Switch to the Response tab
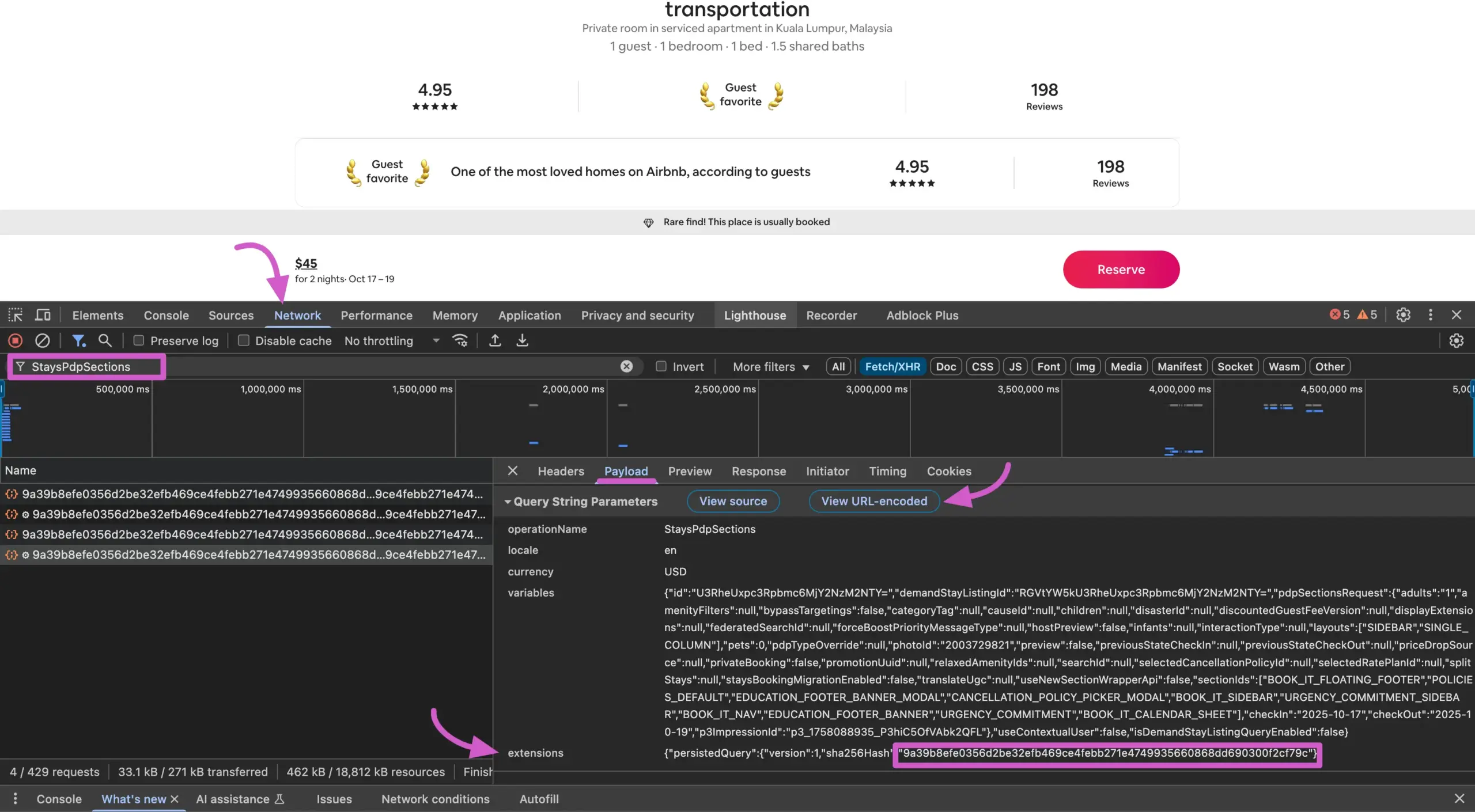This screenshot has height=812, width=1475. pyautogui.click(x=758, y=471)
